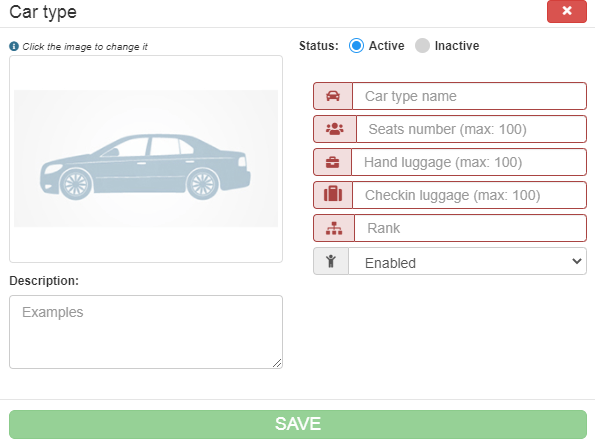The height and width of the screenshot is (446, 595).
Task: Open the Enabled dropdown
Action: (468, 261)
